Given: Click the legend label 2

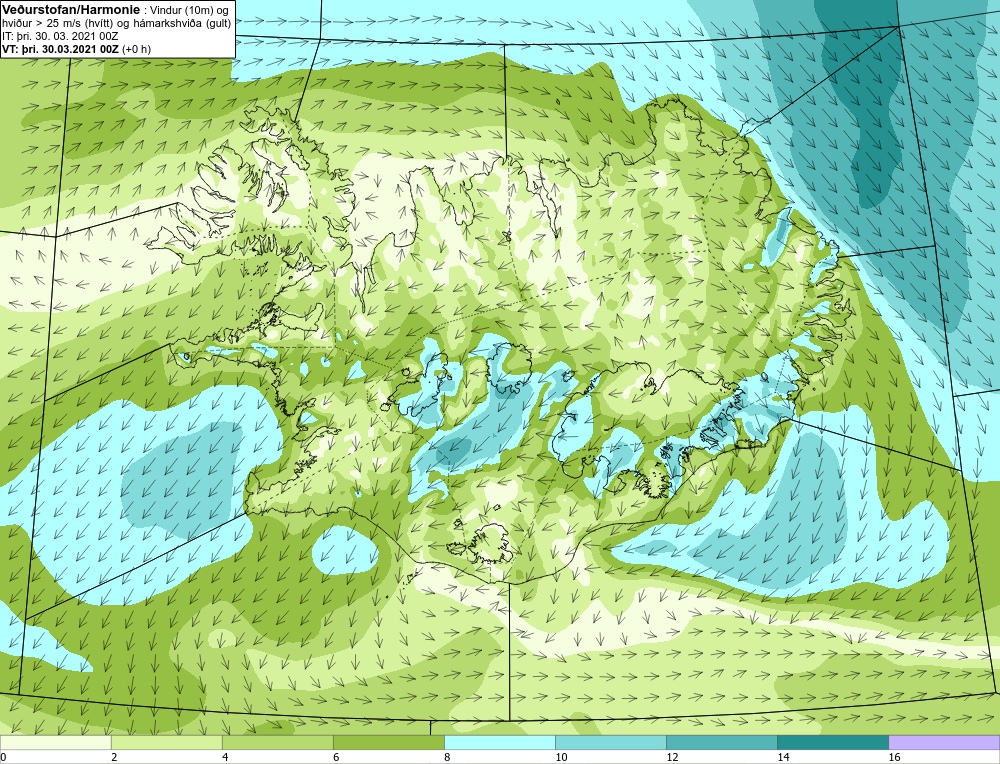Looking at the screenshot, I should [x=114, y=757].
